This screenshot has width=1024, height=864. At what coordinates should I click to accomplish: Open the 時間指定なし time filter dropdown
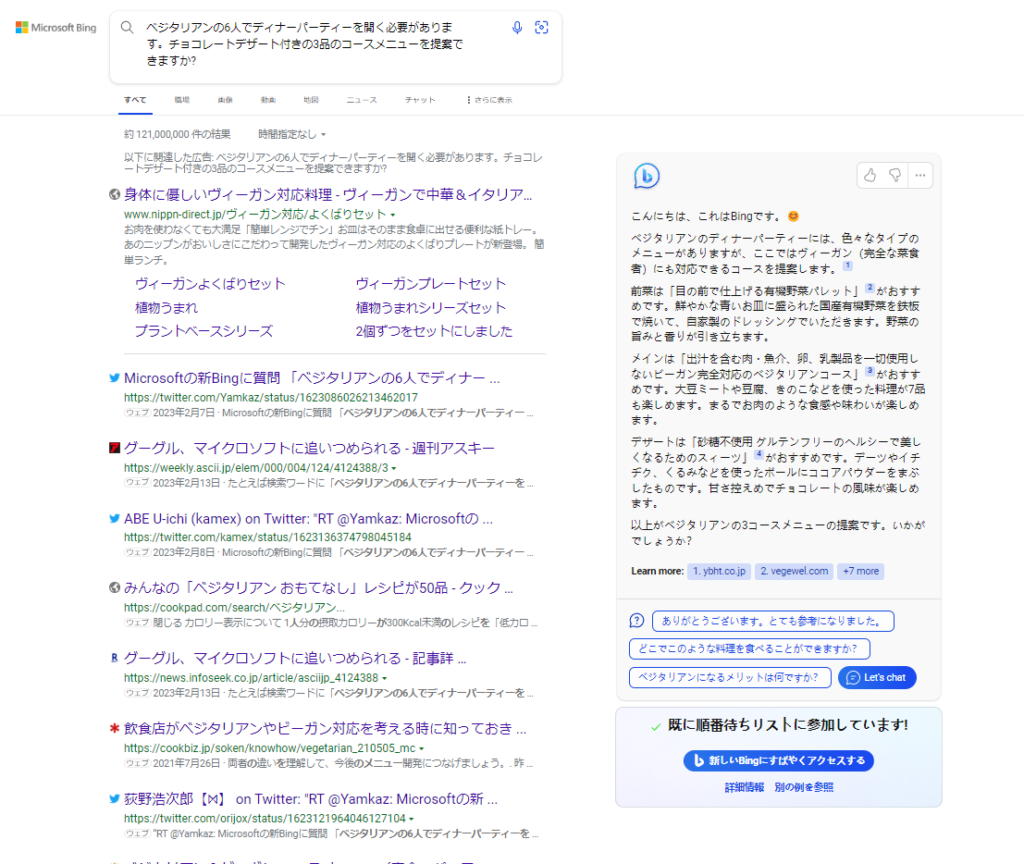point(291,134)
